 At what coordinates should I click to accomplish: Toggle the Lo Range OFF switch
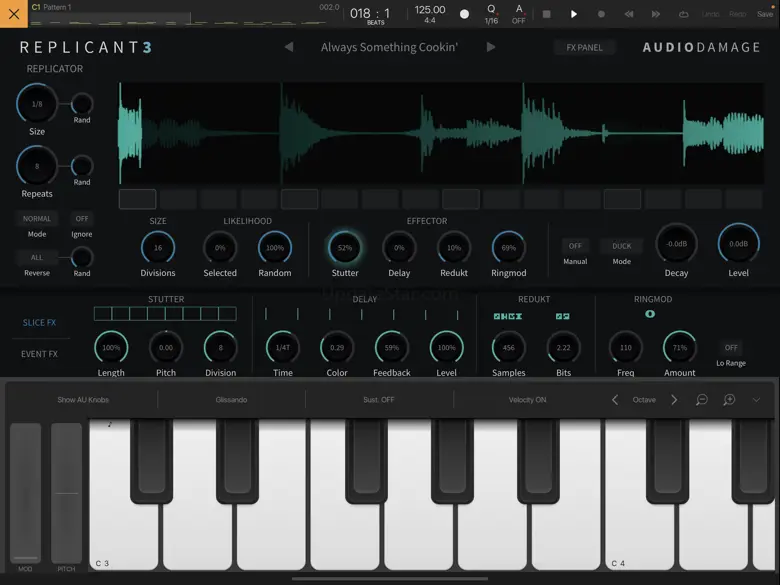coord(731,347)
